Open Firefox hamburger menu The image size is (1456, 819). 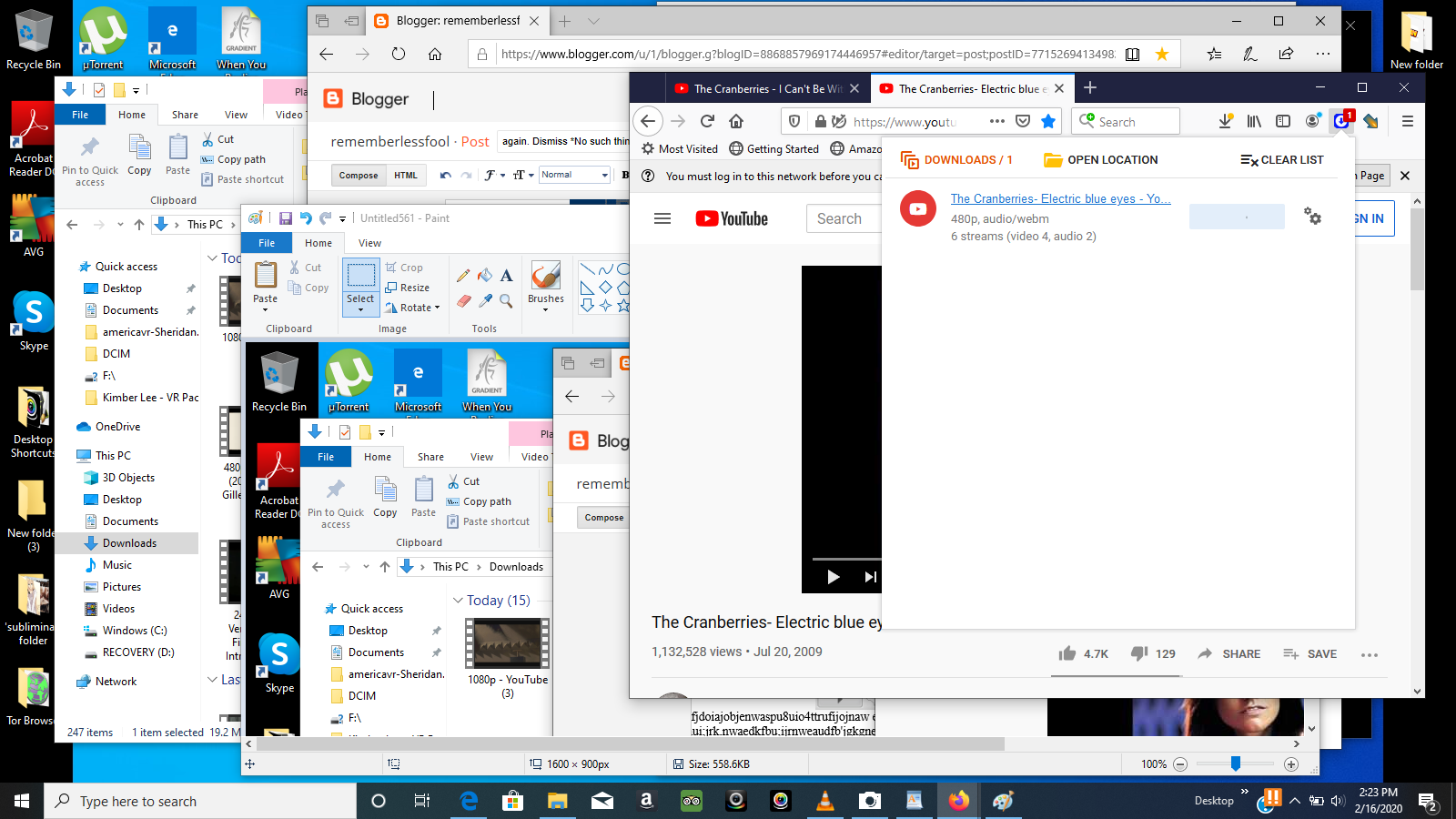(x=1408, y=121)
